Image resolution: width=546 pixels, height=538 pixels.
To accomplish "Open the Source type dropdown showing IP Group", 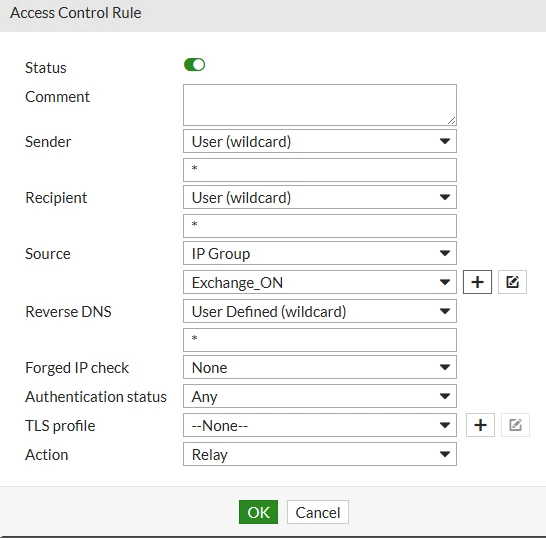I will pyautogui.click(x=320, y=254).
